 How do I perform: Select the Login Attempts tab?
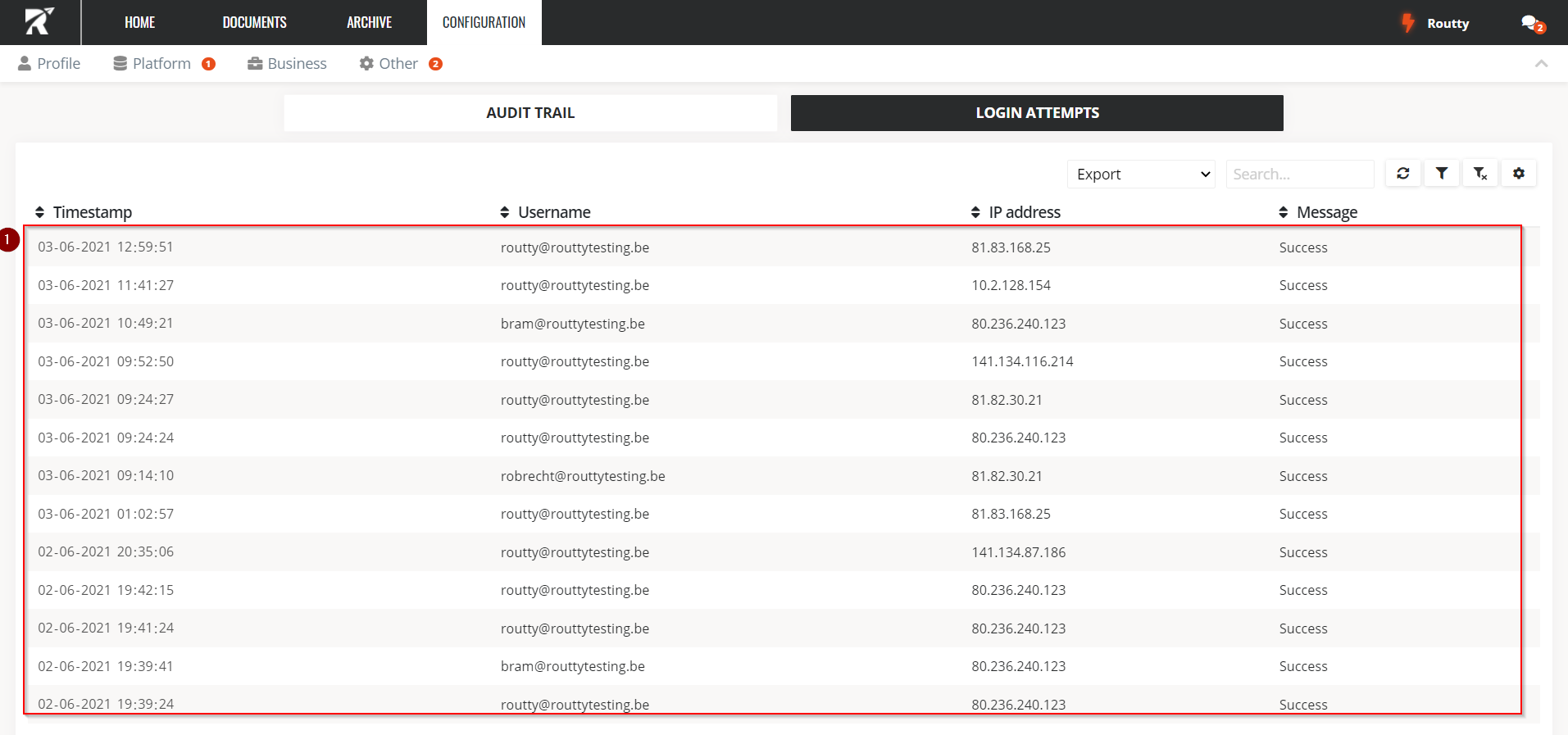click(1037, 113)
